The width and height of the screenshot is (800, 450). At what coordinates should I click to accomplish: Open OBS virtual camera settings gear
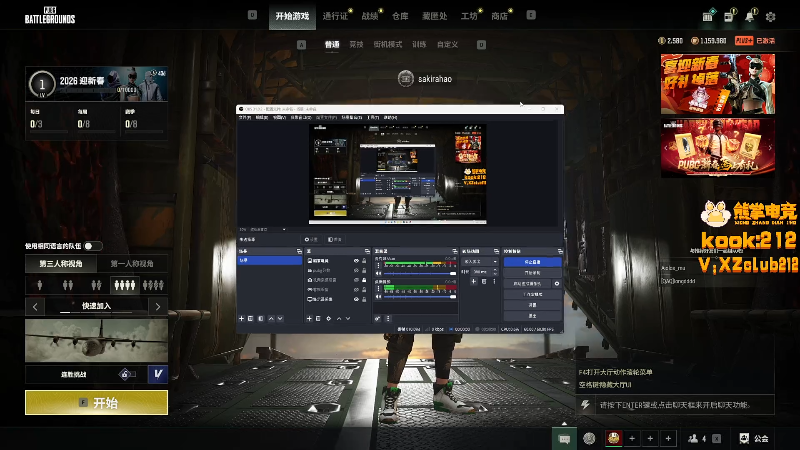(x=557, y=283)
